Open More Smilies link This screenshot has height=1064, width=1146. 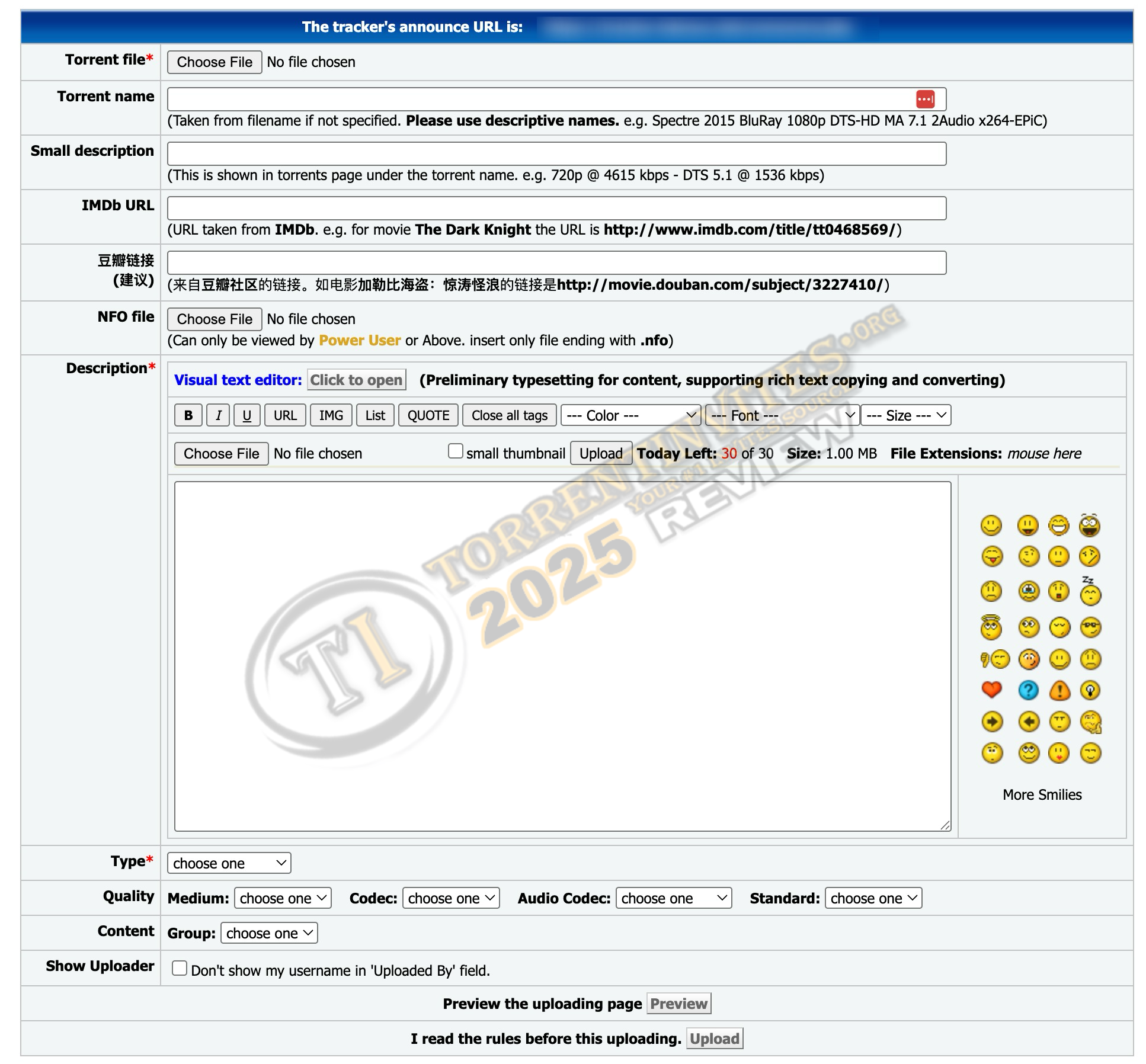coord(1042,795)
